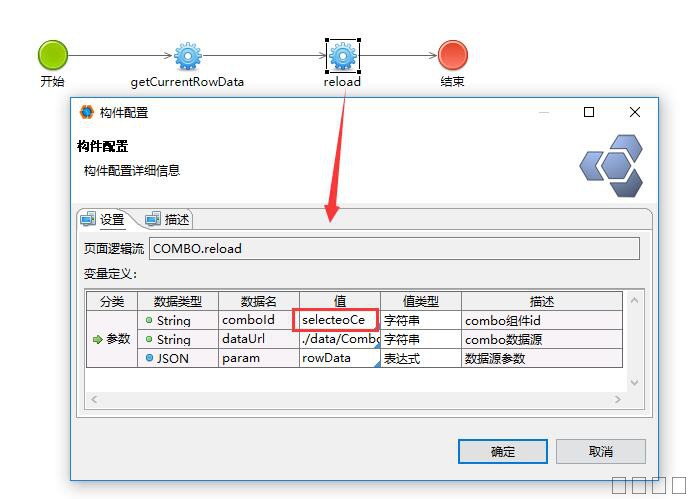This screenshot has width=688, height=499.
Task: Click the green 参数 arrow icon
Action: [97, 339]
